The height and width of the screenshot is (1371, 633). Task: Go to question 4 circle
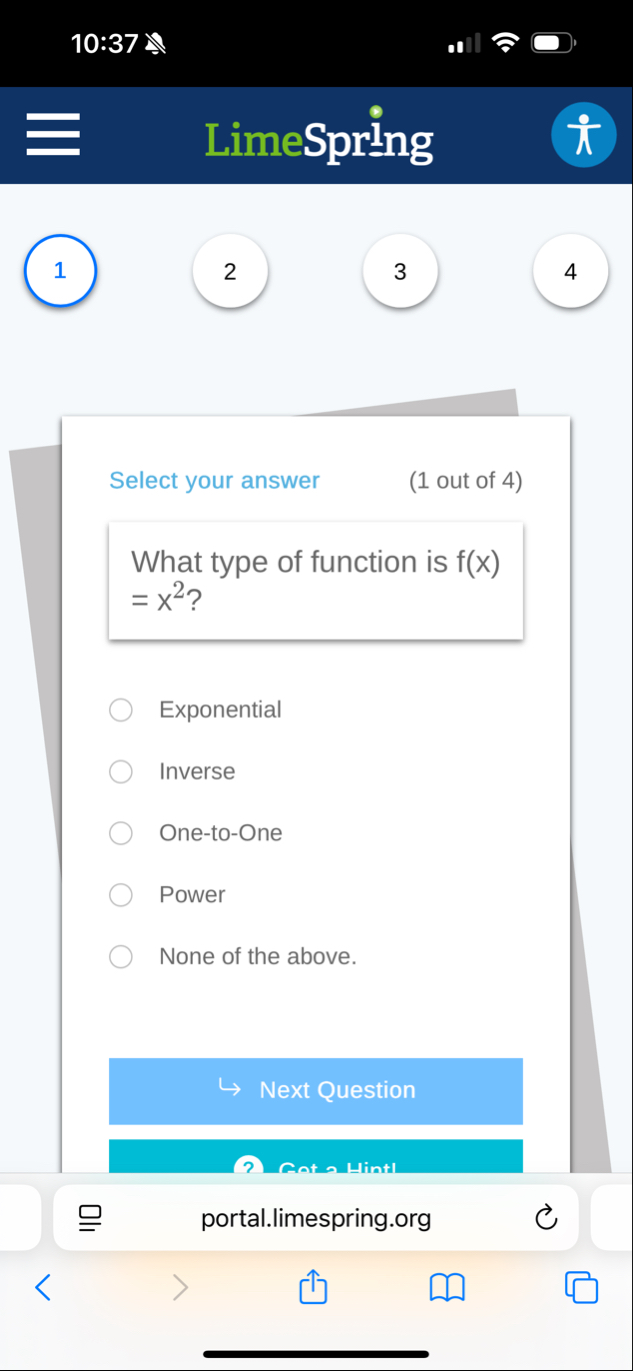570,271
